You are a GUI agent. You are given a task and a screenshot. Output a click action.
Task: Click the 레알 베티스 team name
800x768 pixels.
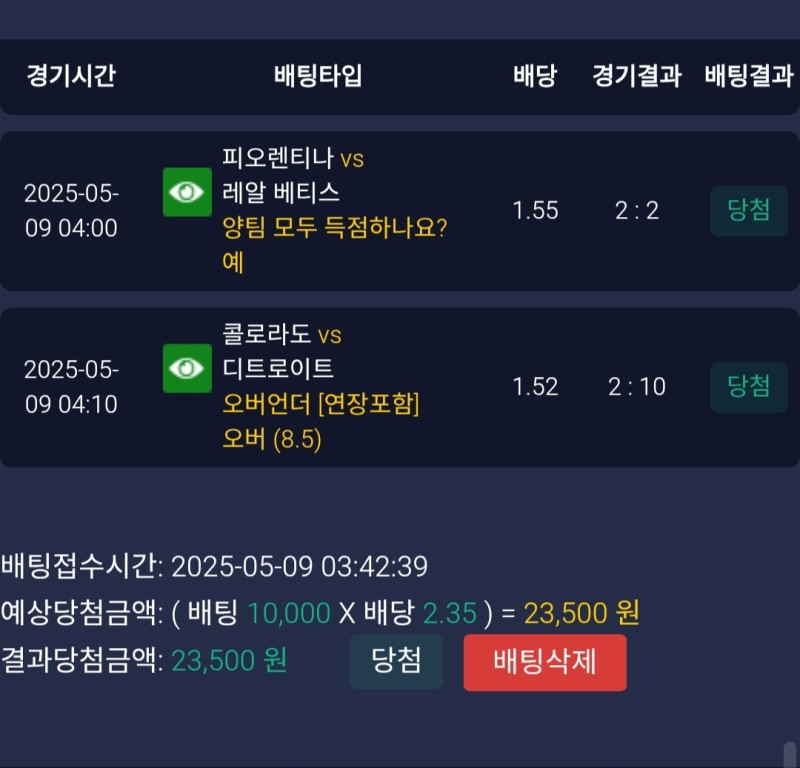click(281, 193)
